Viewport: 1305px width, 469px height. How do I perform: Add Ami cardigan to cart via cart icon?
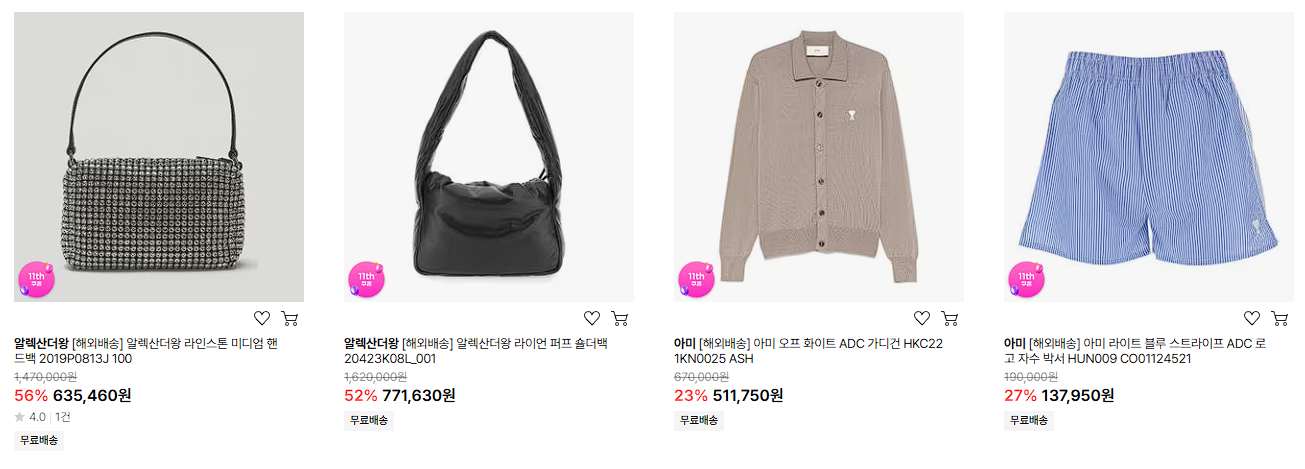click(x=950, y=319)
